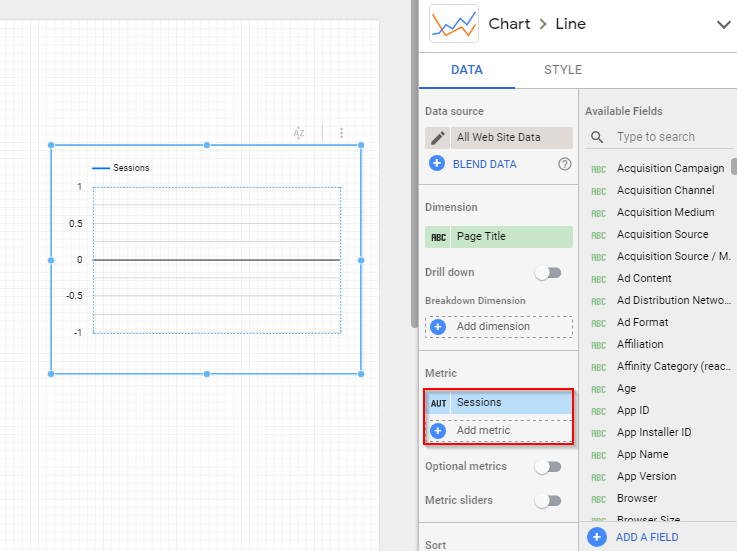Turn on Metric sliders toggle

coord(548,500)
